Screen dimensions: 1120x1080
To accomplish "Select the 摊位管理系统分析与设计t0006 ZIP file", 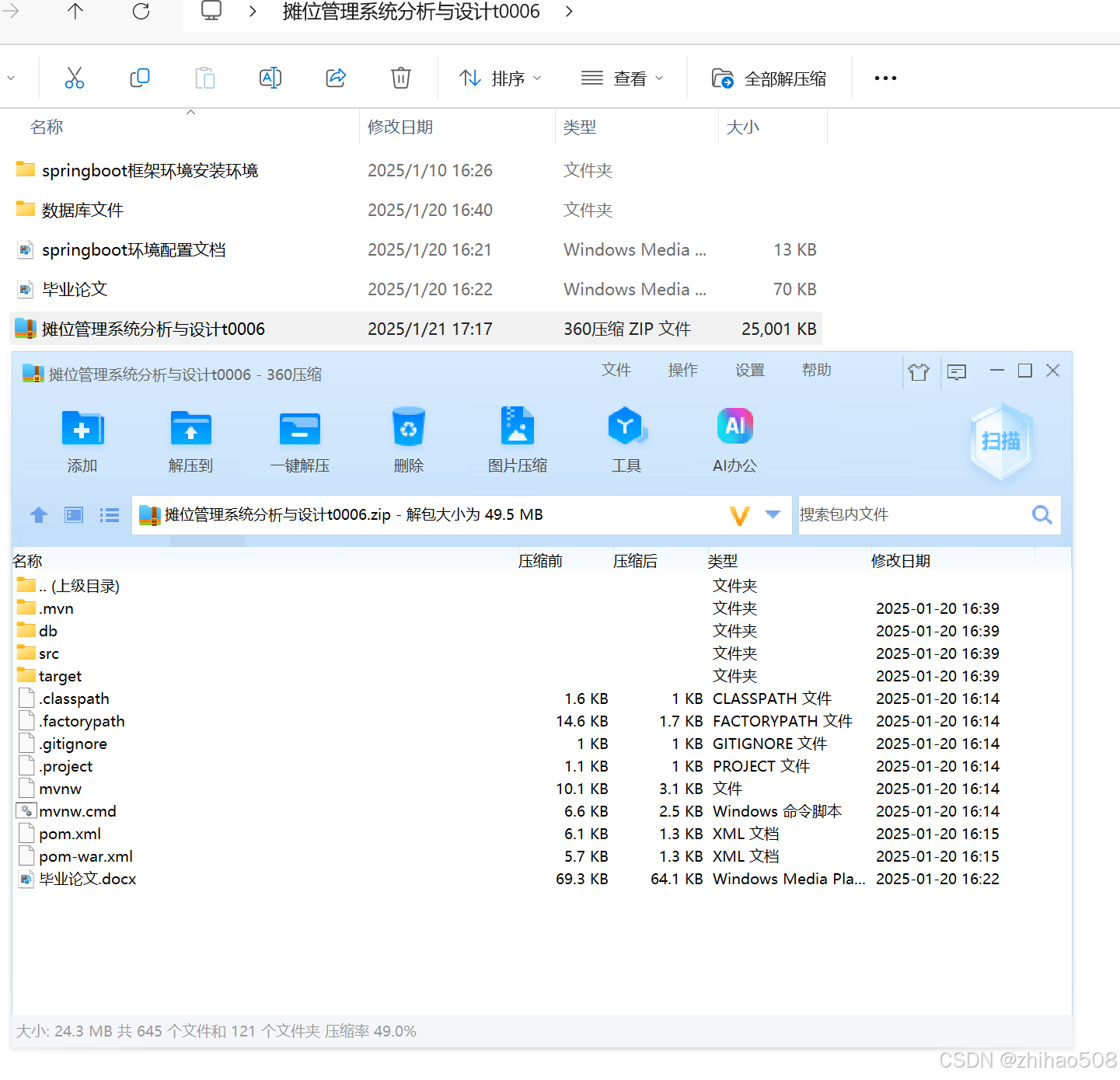I will pyautogui.click(x=416, y=329).
